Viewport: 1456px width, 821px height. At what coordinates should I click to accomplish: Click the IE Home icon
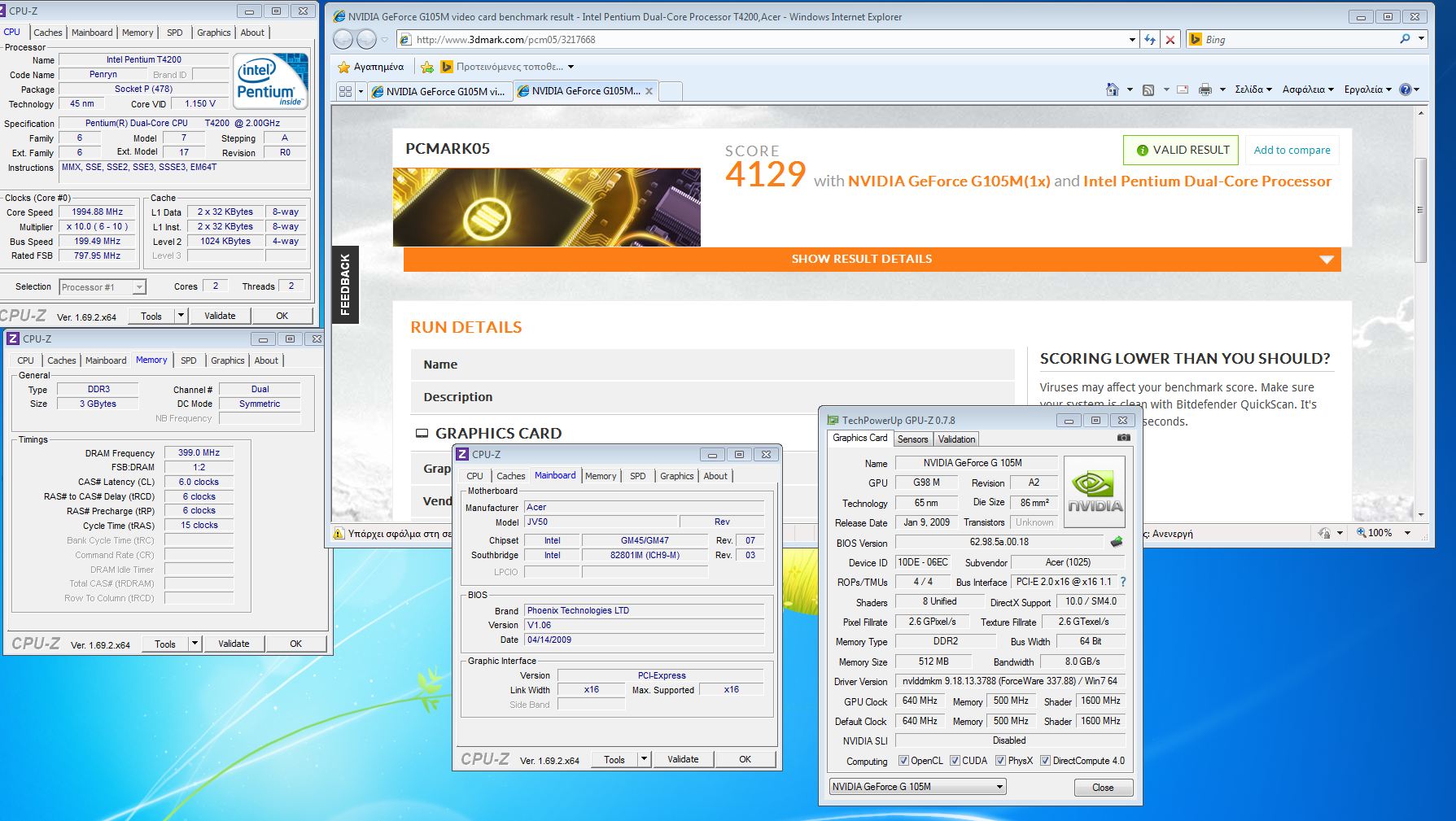(1113, 90)
